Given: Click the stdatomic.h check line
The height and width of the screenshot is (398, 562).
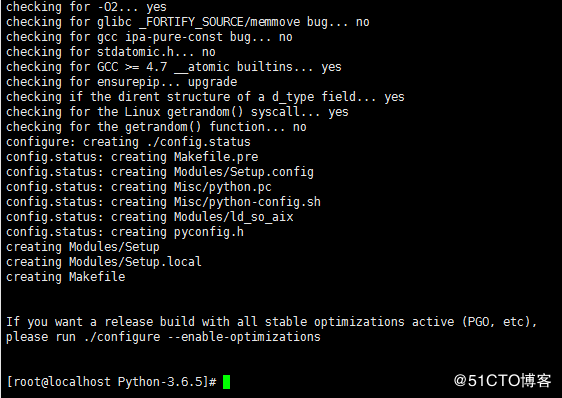Looking at the screenshot, I should click(111, 52).
